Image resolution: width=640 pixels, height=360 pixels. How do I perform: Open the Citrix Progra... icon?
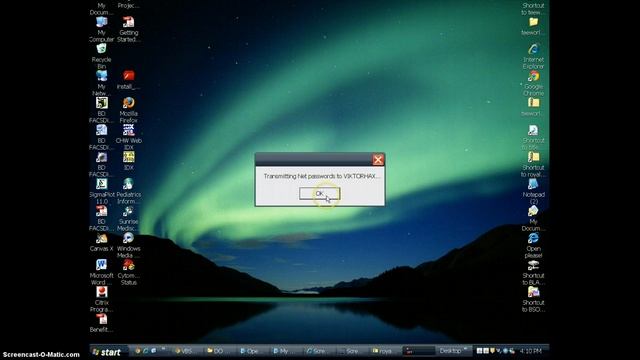[x=102, y=299]
